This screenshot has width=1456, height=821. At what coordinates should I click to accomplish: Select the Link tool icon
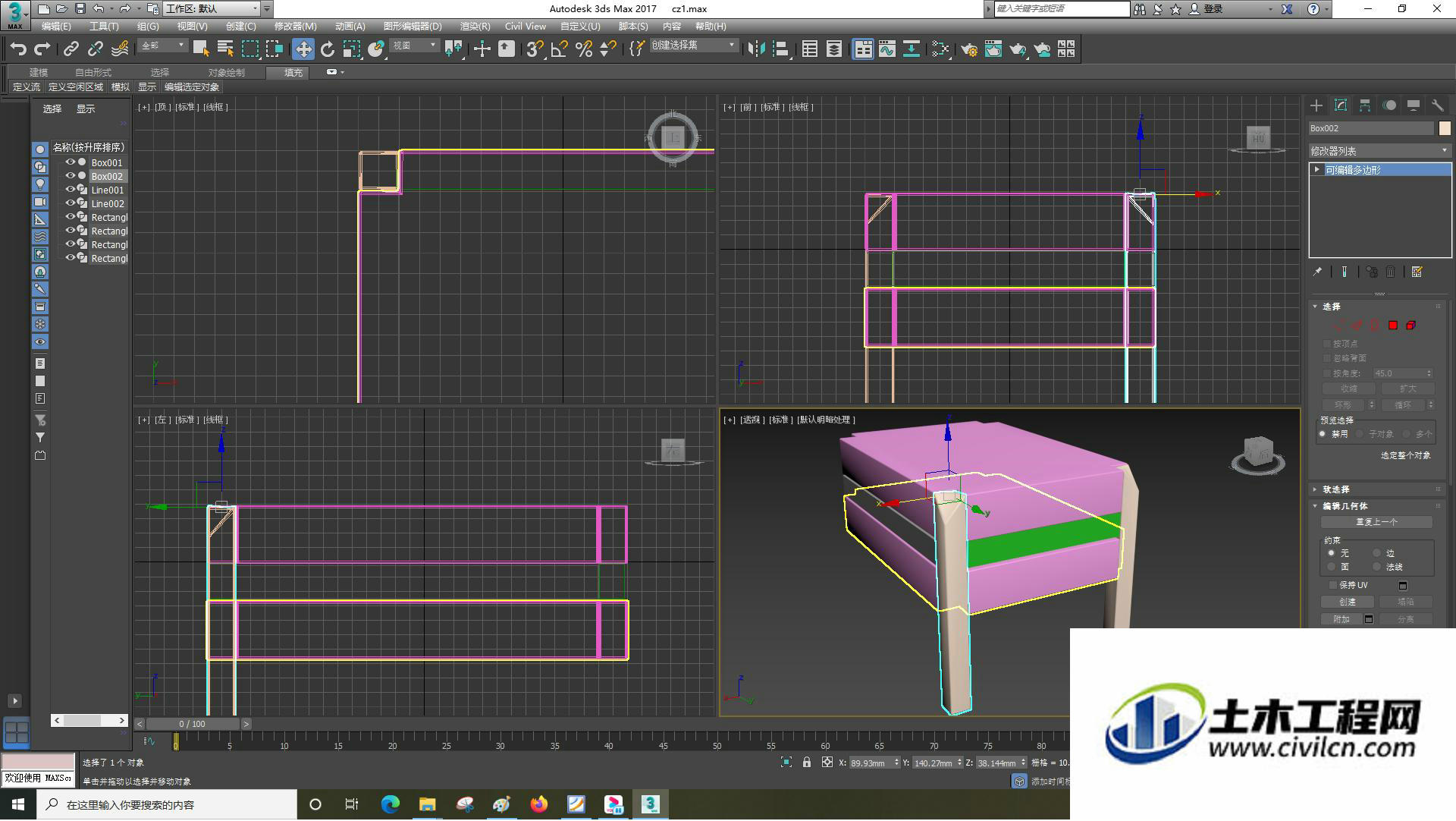pyautogui.click(x=71, y=49)
